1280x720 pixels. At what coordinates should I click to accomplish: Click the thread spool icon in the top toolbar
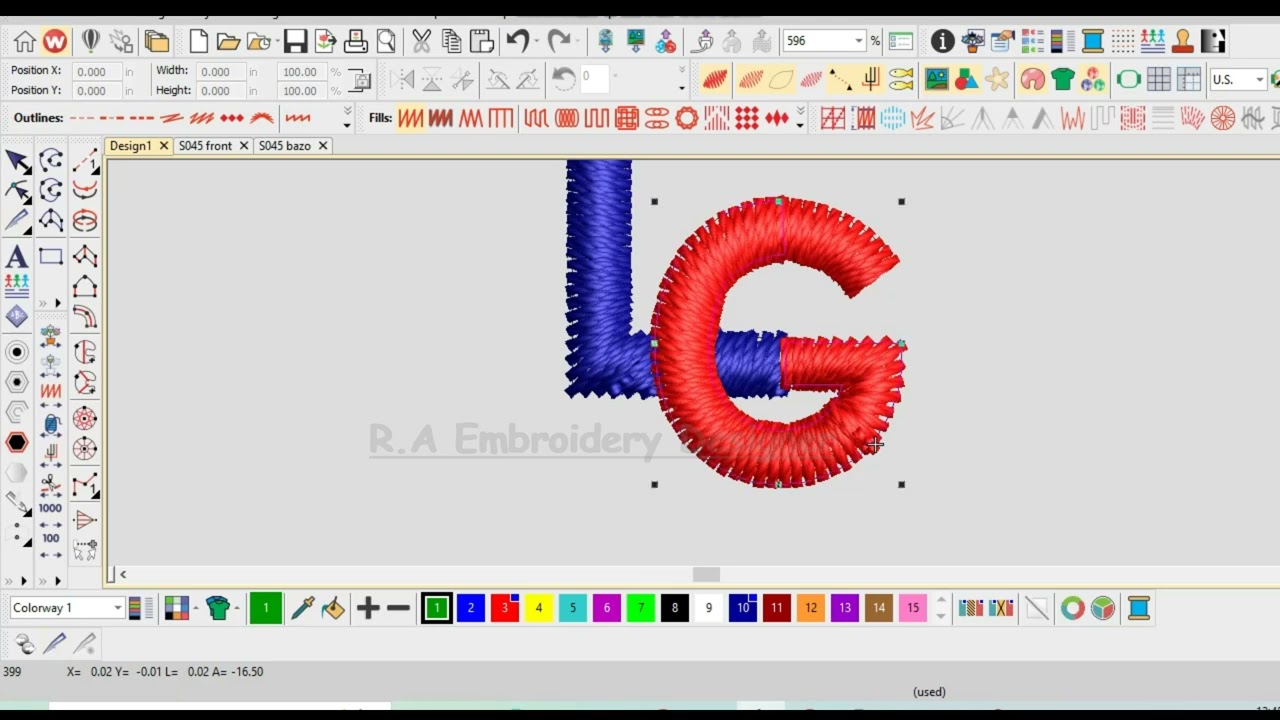point(1092,41)
